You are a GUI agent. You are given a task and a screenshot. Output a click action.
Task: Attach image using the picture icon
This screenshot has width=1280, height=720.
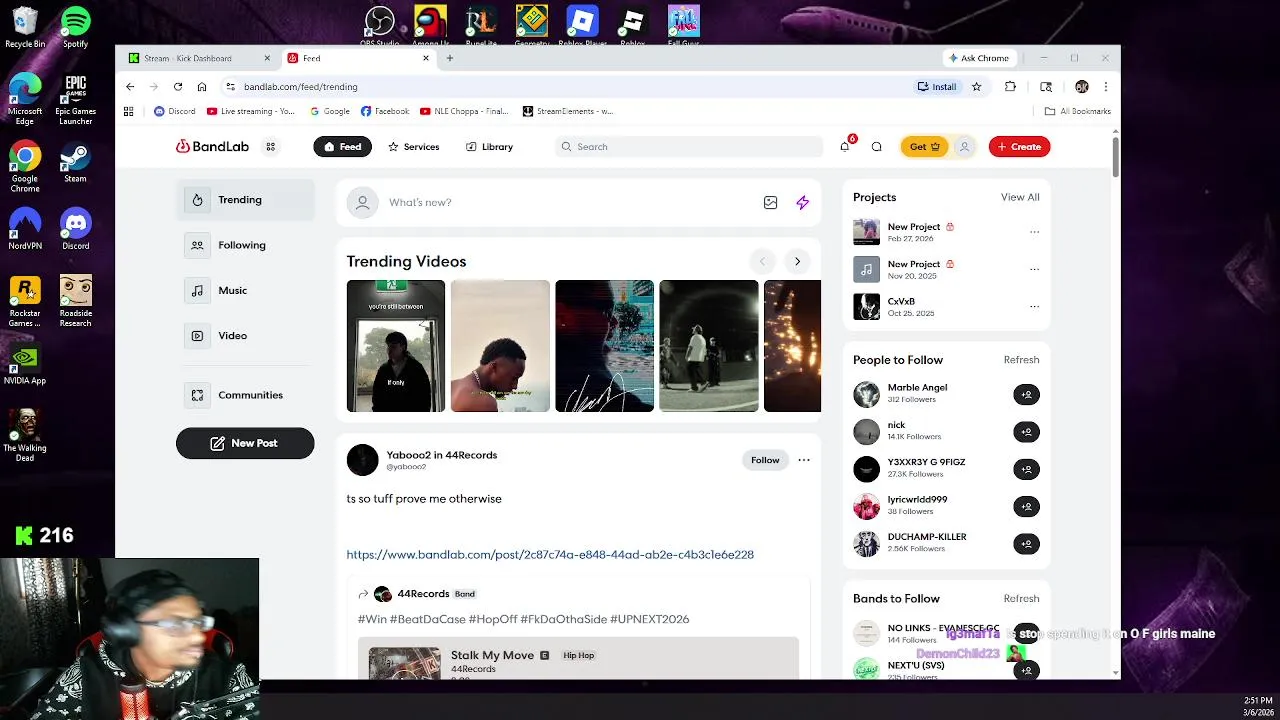[x=770, y=202]
